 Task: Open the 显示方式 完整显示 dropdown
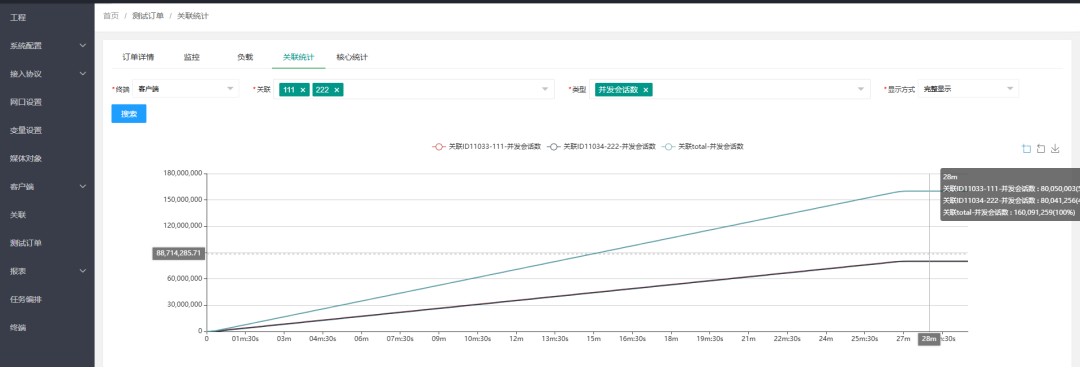point(969,89)
